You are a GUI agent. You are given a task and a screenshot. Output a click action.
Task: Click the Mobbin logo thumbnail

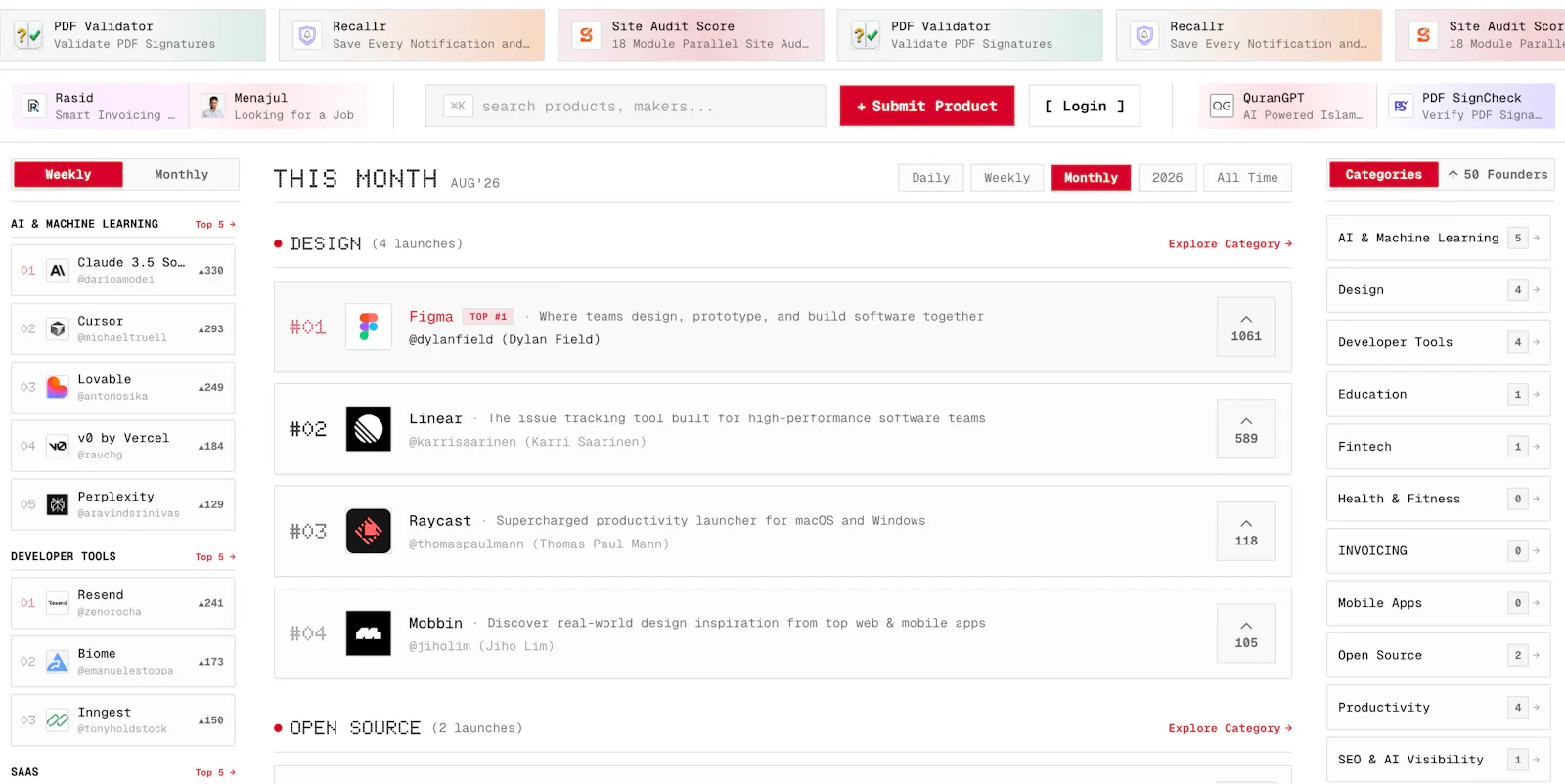(x=368, y=633)
